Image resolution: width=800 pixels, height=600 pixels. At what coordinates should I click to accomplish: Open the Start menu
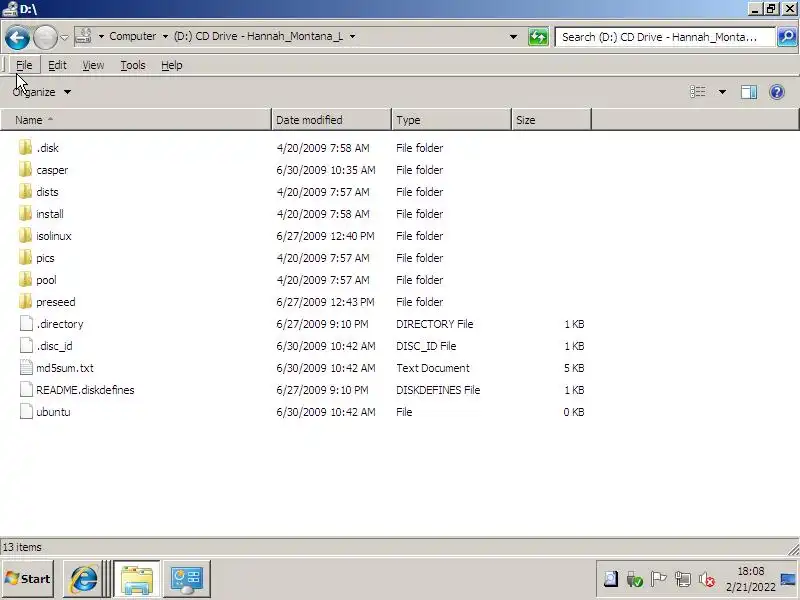(28, 579)
